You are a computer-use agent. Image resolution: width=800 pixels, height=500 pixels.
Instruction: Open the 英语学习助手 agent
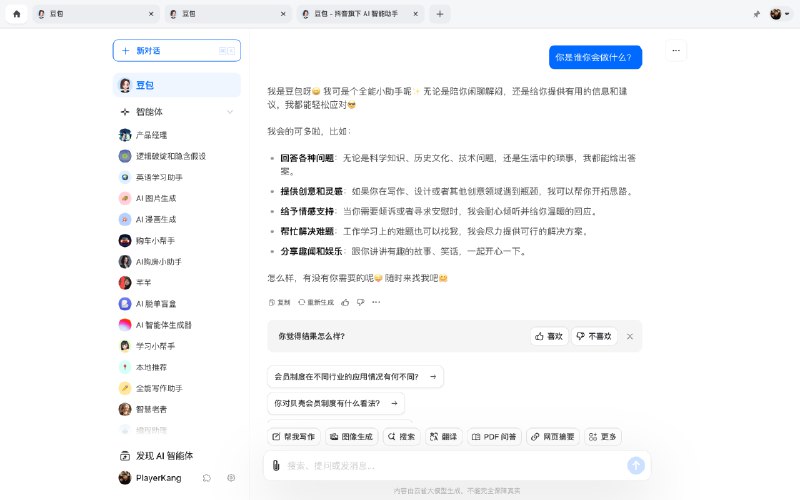tap(177, 177)
